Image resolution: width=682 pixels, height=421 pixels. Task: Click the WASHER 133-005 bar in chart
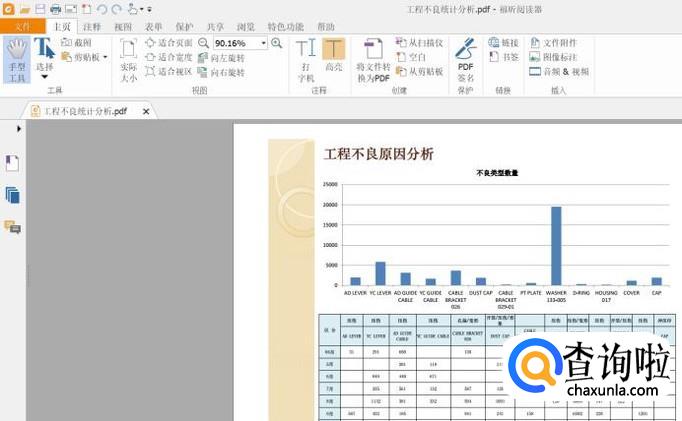pyautogui.click(x=556, y=246)
